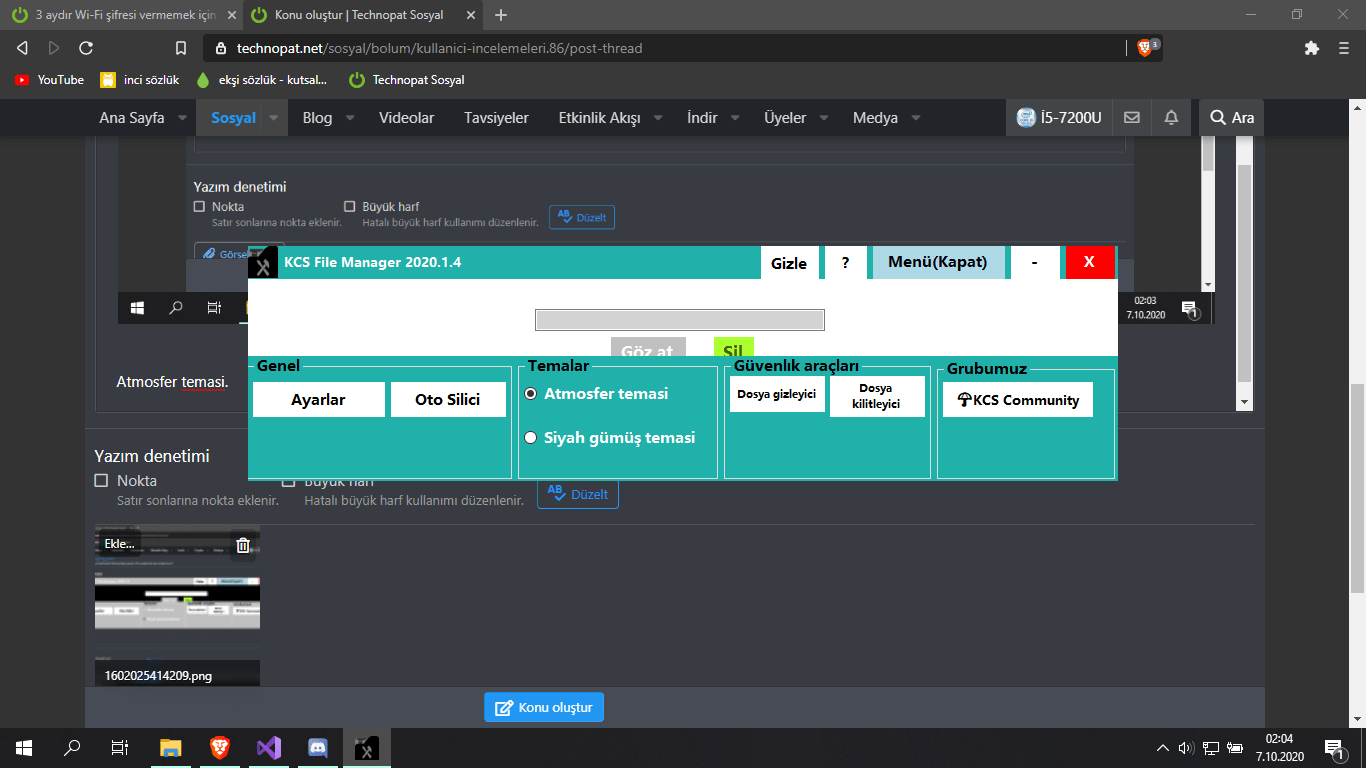Open Task View on the taskbar
Image resolution: width=1366 pixels, height=768 pixels.
(x=120, y=747)
